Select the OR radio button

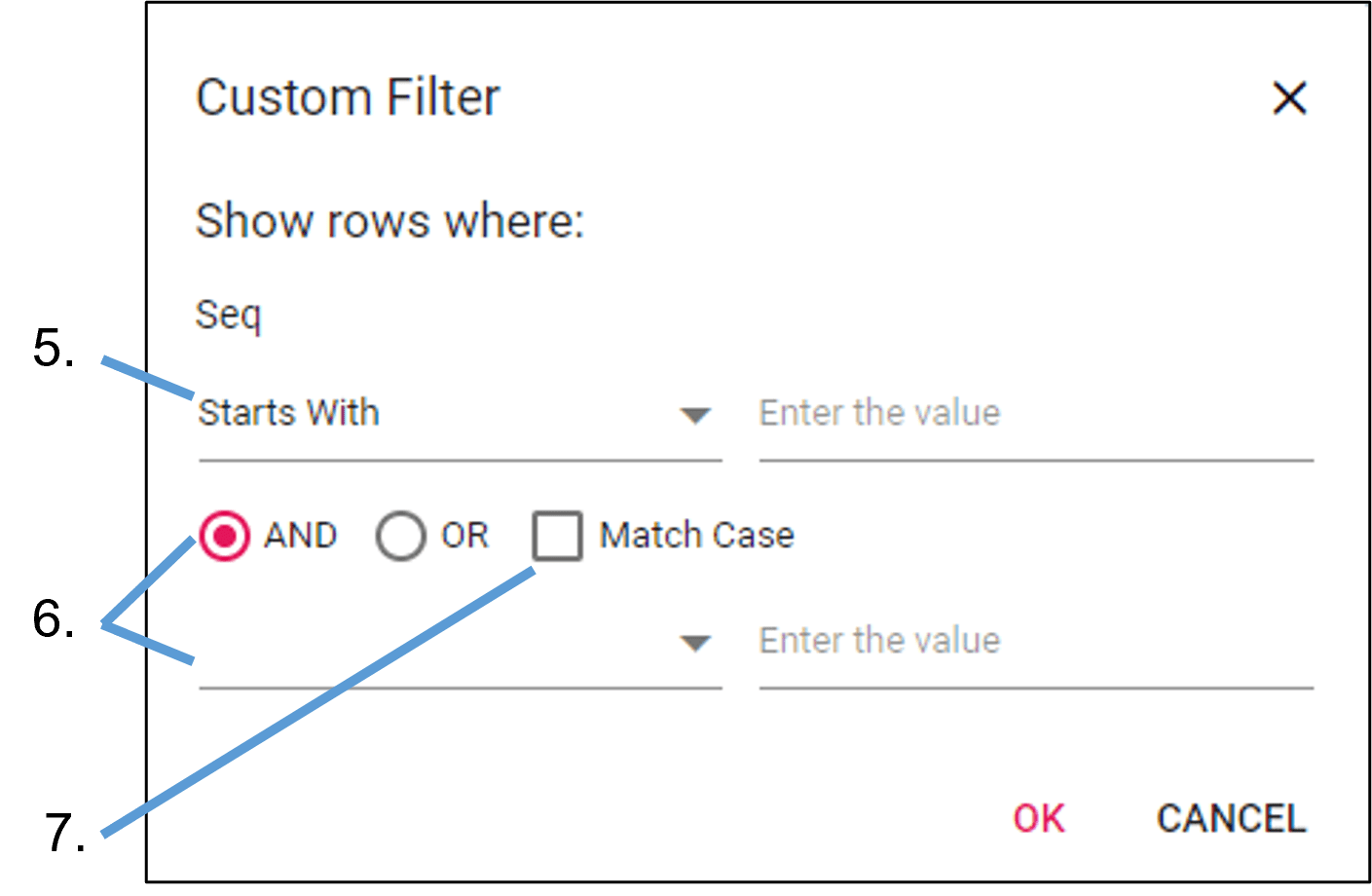(x=400, y=536)
